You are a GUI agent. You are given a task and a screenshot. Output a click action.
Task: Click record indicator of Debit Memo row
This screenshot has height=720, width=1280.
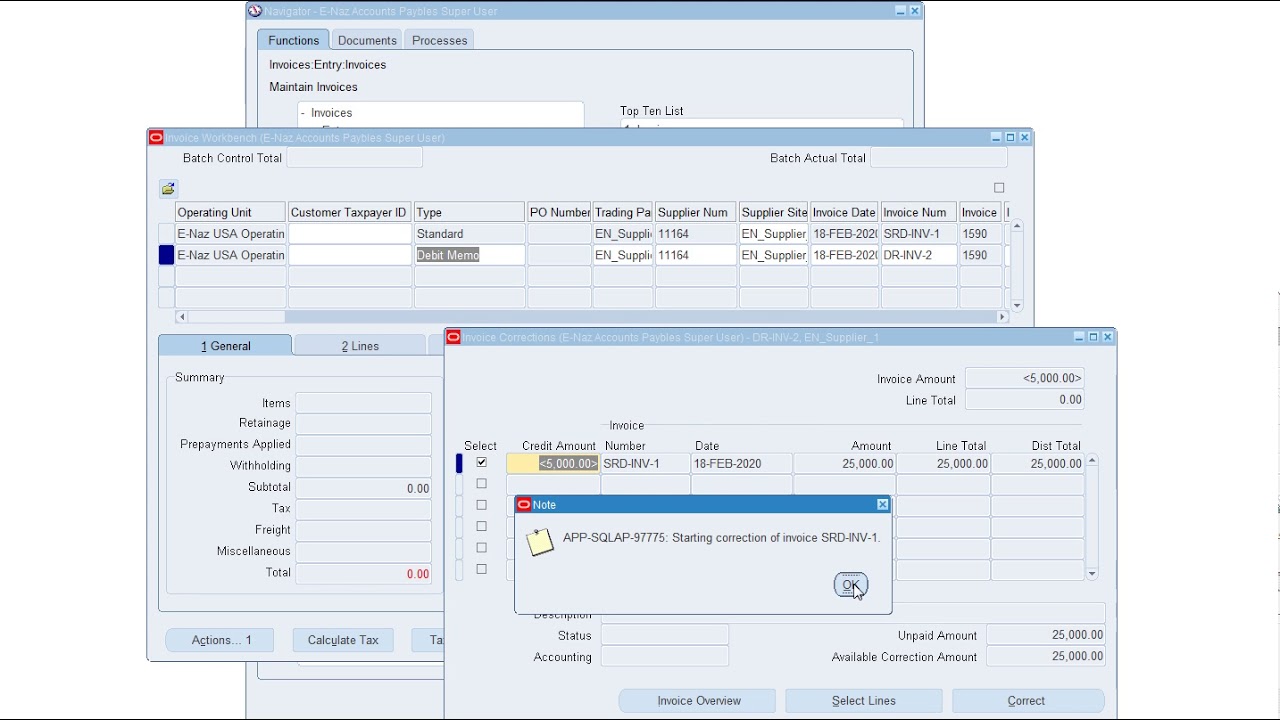pyautogui.click(x=166, y=255)
